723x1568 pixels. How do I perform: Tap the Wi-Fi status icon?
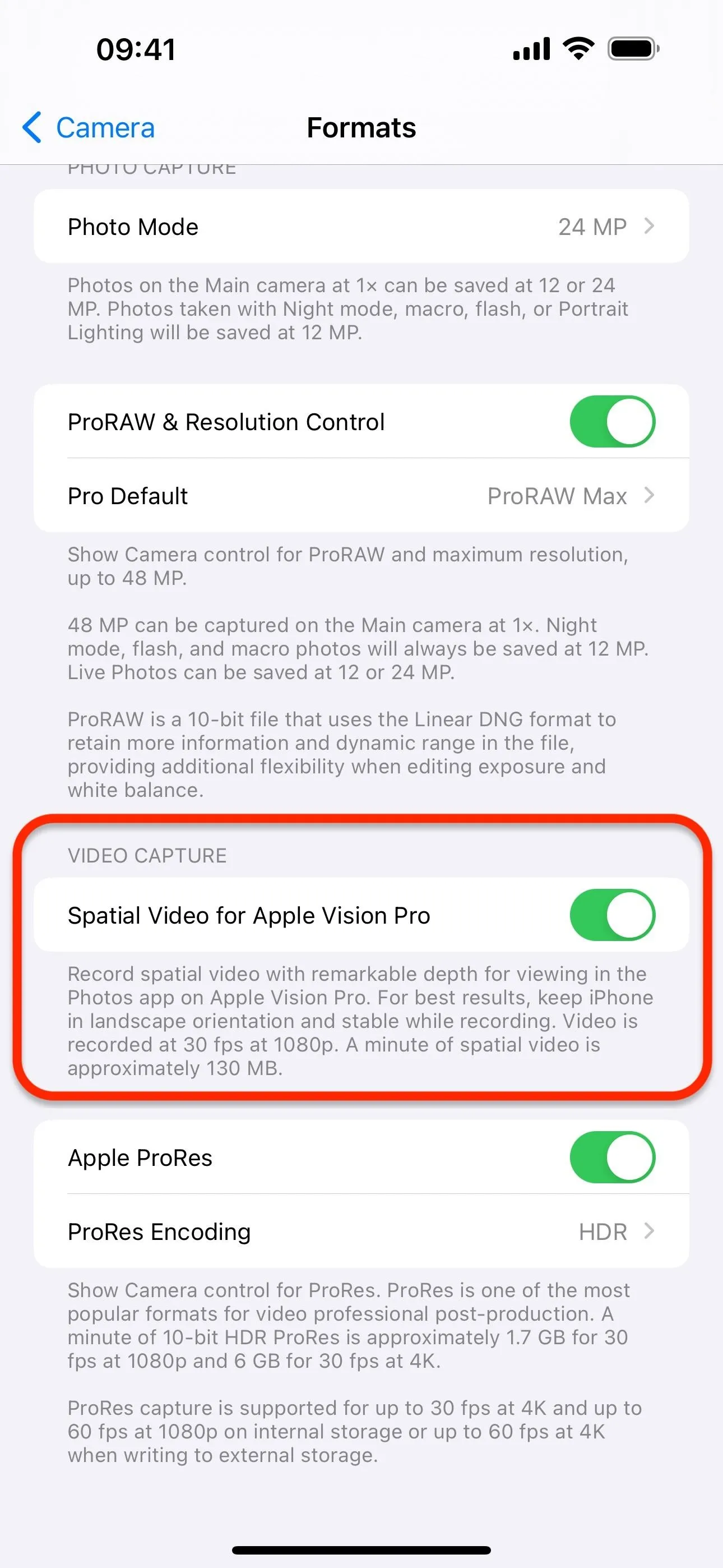579,49
